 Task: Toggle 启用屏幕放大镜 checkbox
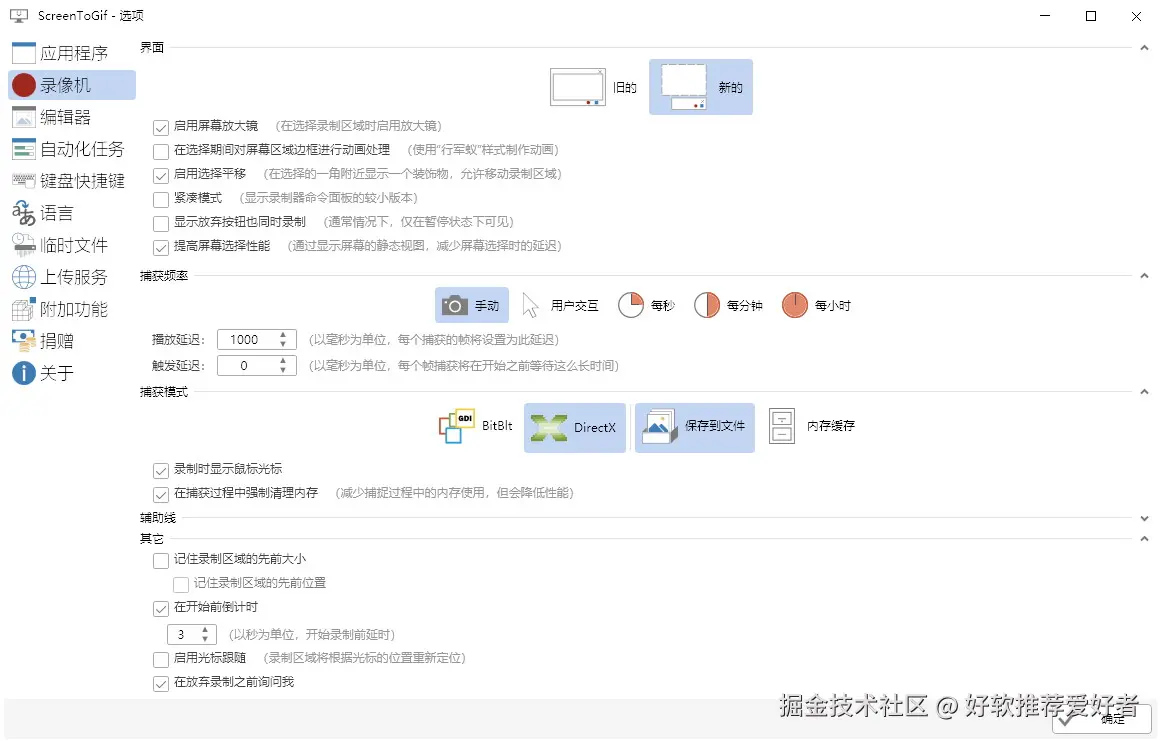point(161,127)
